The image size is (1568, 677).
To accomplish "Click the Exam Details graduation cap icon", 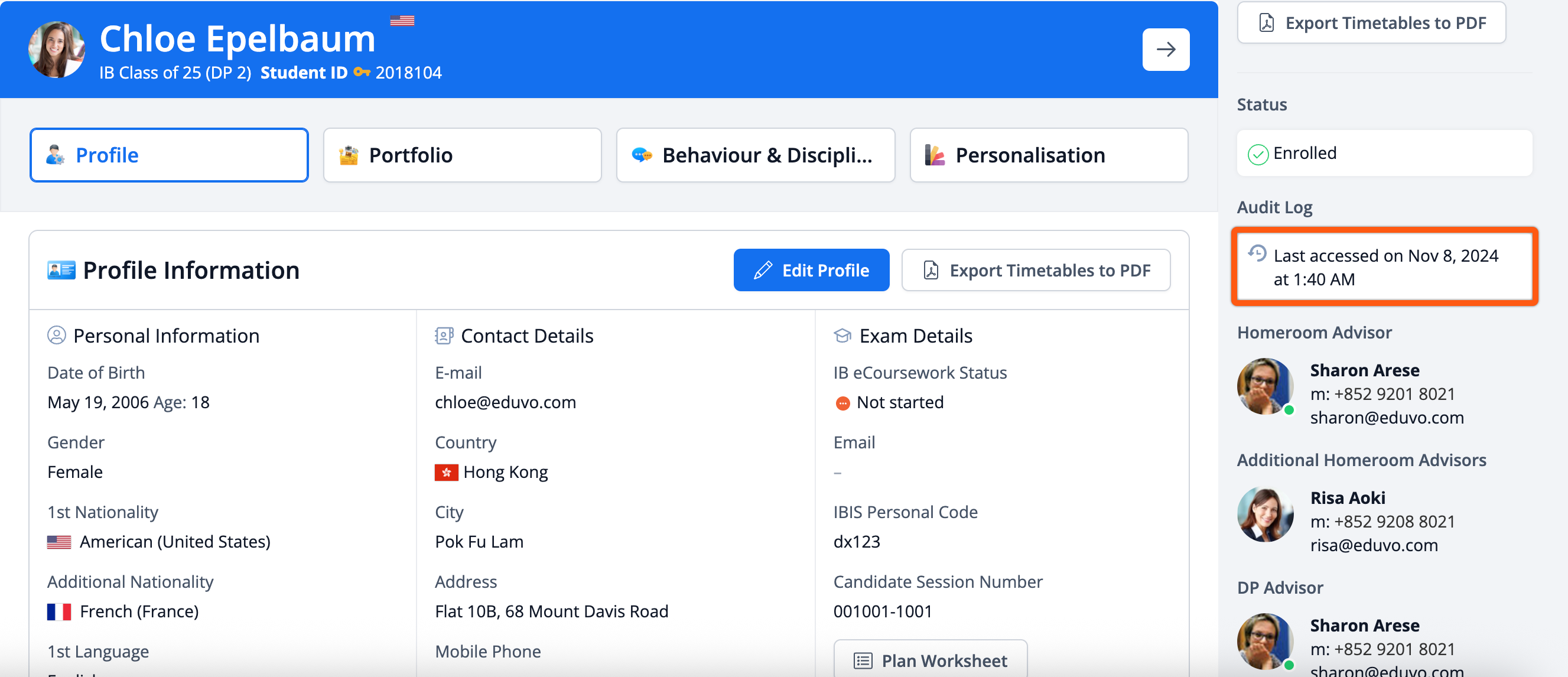I will tap(842, 336).
